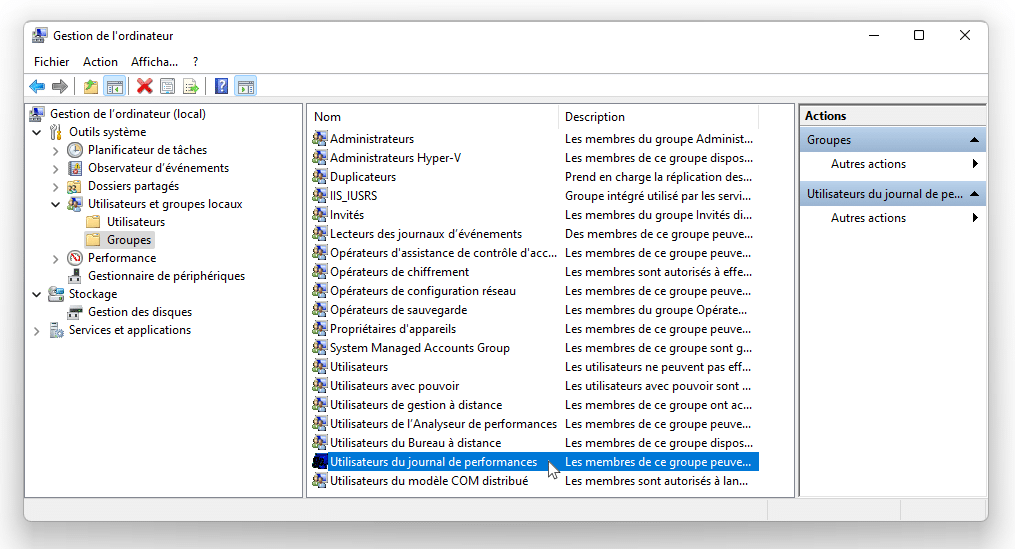Select the Utilisateurs folder in tree
This screenshot has width=1015, height=549.
click(x=136, y=222)
